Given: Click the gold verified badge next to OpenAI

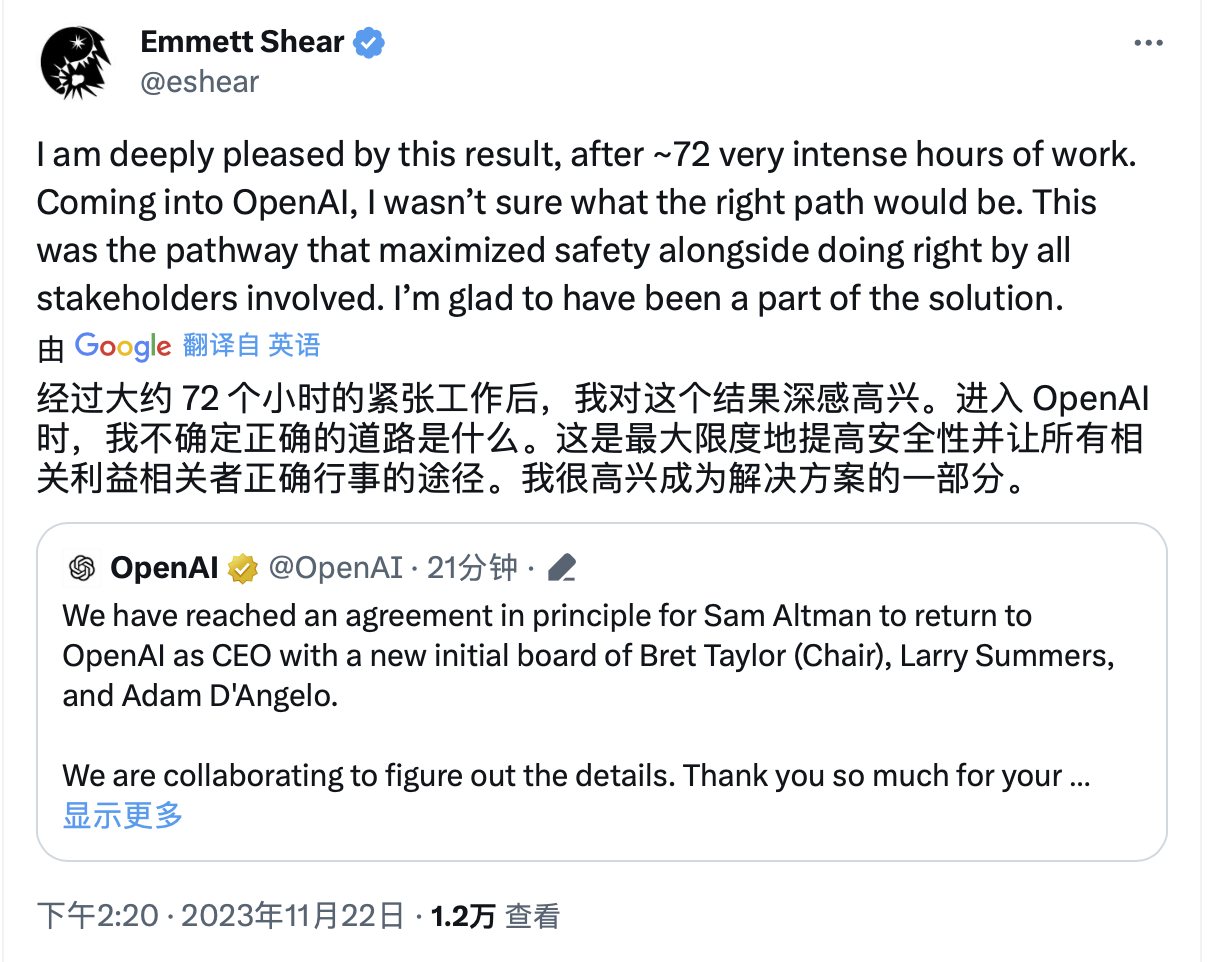Looking at the screenshot, I should click(243, 569).
